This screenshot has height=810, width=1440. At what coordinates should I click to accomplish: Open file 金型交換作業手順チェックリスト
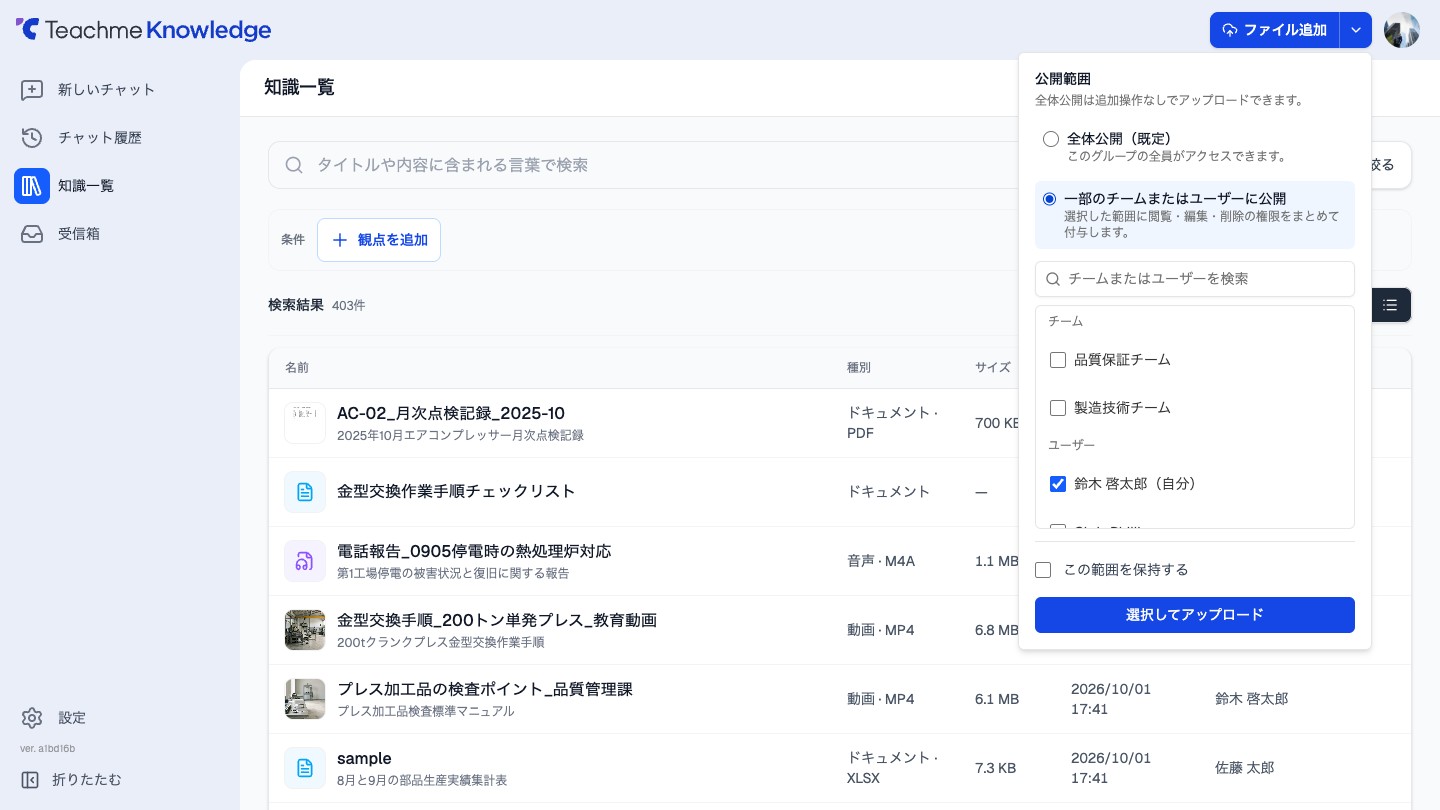(x=456, y=492)
